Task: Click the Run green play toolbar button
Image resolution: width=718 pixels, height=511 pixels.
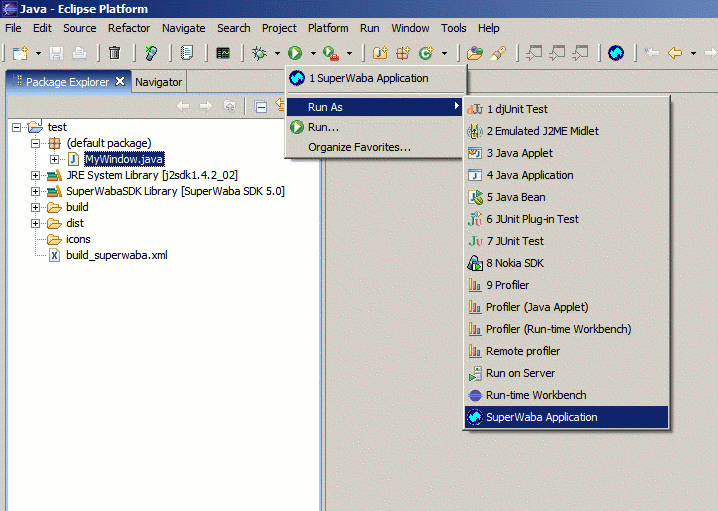Action: [x=295, y=53]
